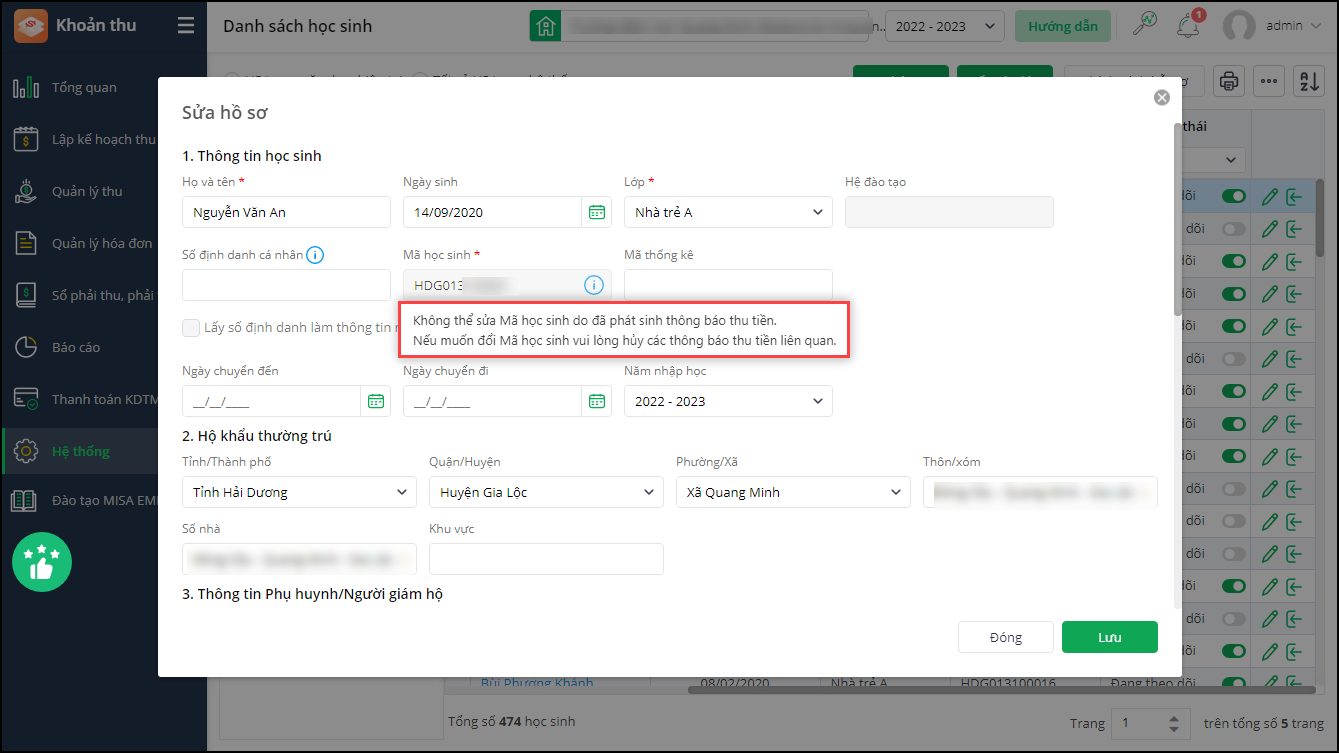
Task: Open the notifications bell
Action: [1189, 26]
